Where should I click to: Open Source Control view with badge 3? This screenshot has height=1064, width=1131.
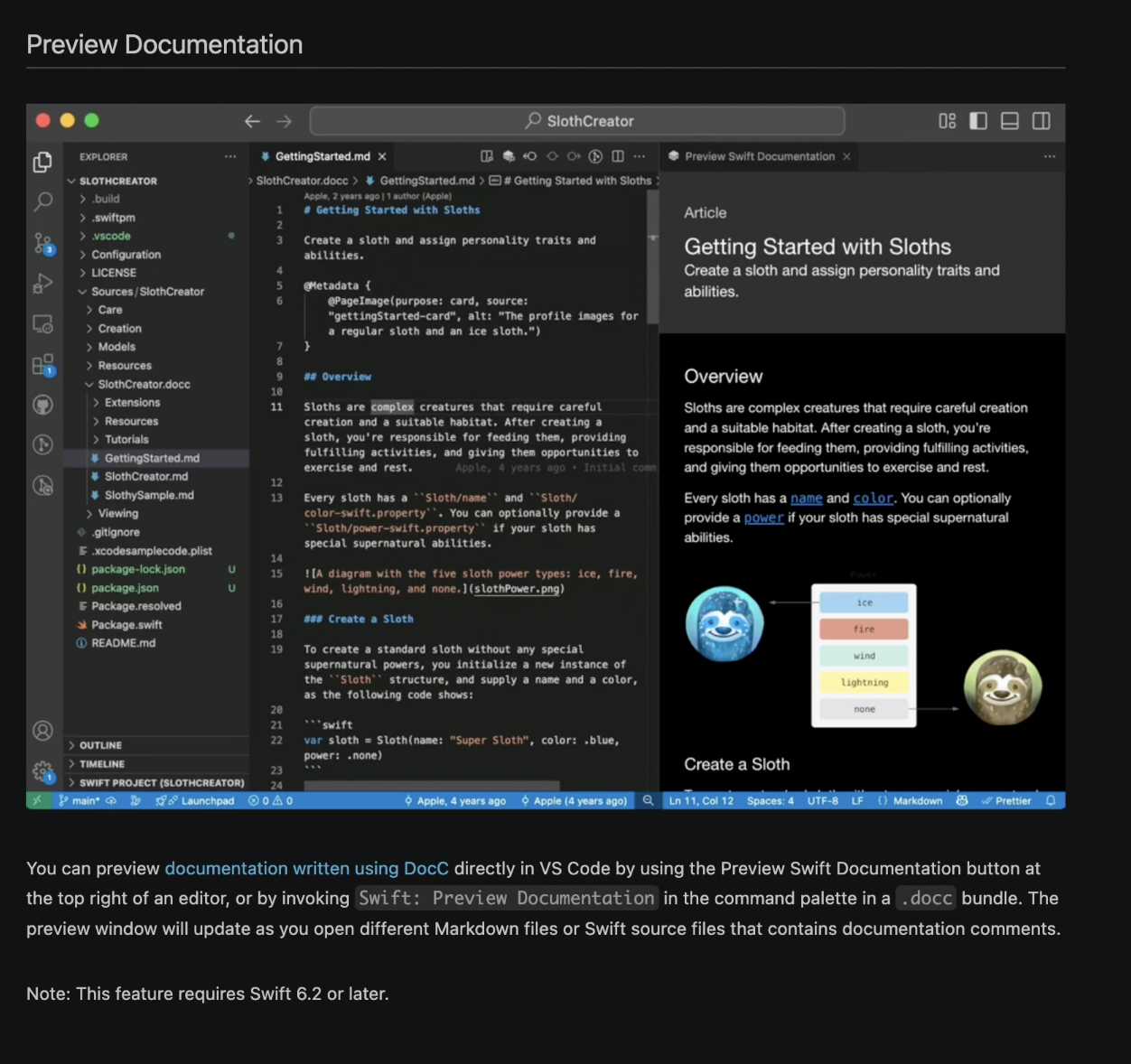click(42, 243)
